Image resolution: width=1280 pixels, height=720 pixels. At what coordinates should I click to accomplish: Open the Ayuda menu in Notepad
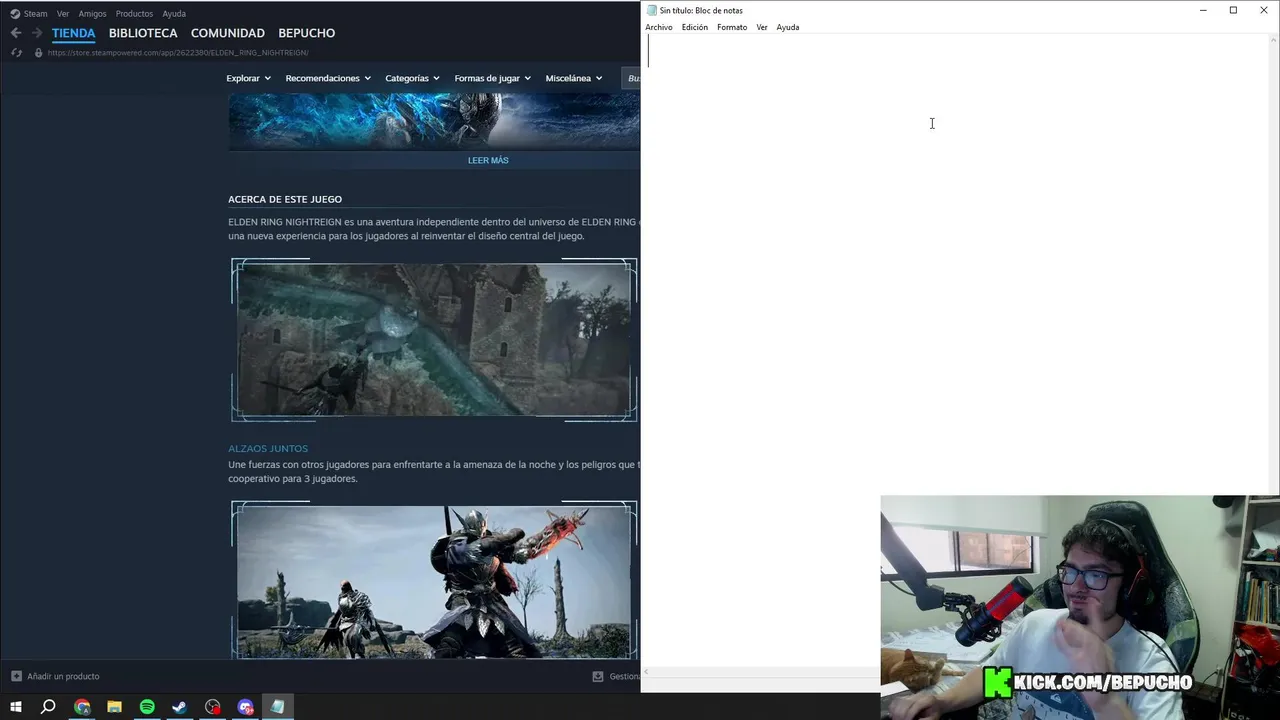788,27
